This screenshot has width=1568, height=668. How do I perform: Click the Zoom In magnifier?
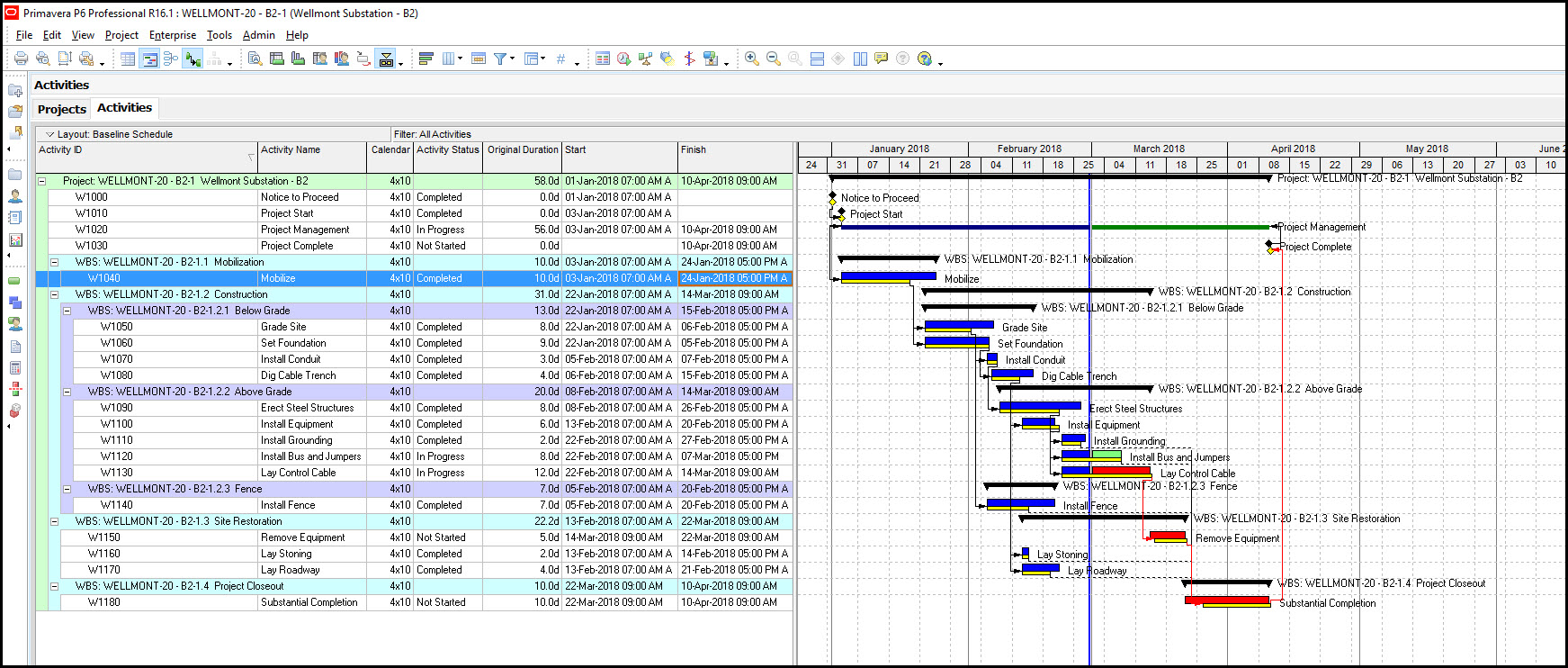click(x=751, y=59)
